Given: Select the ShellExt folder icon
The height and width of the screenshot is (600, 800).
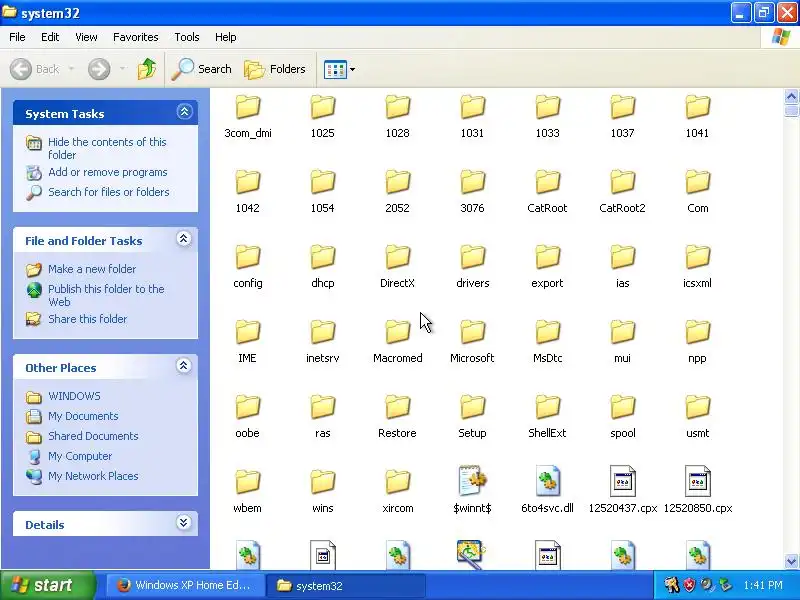Looking at the screenshot, I should [547, 407].
